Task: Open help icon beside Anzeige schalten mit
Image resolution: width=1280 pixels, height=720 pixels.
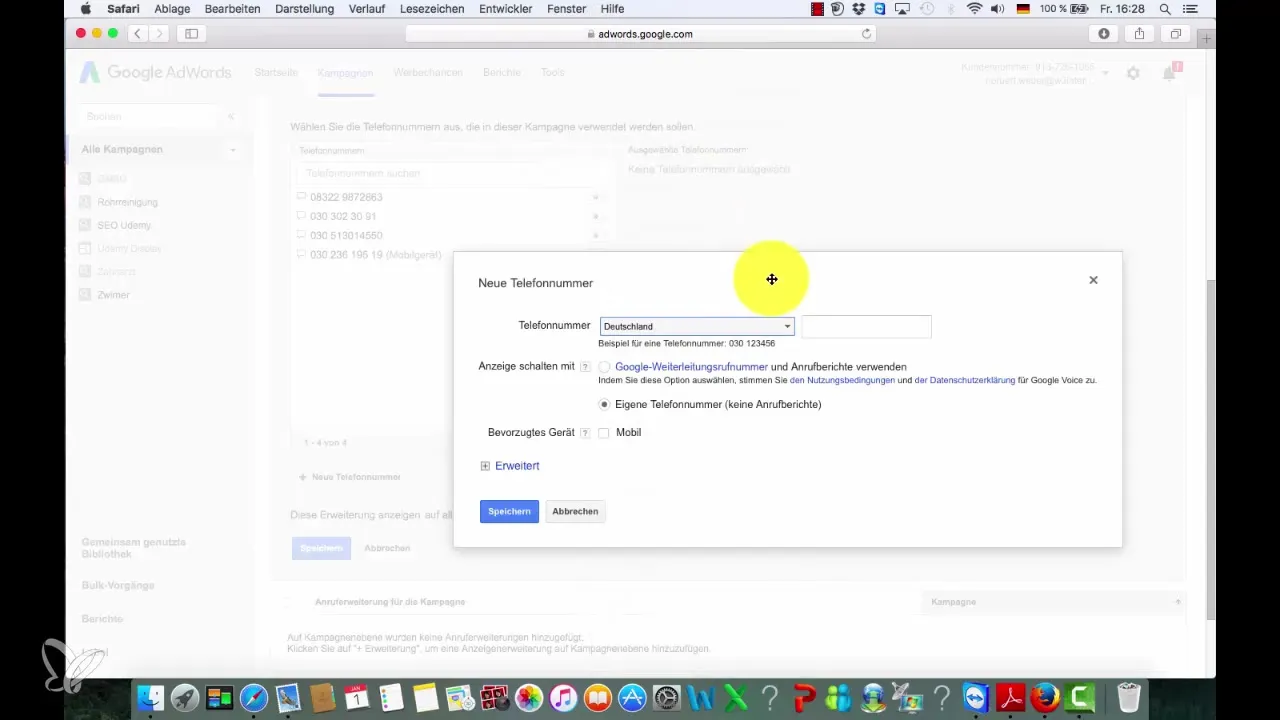Action: coord(585,367)
